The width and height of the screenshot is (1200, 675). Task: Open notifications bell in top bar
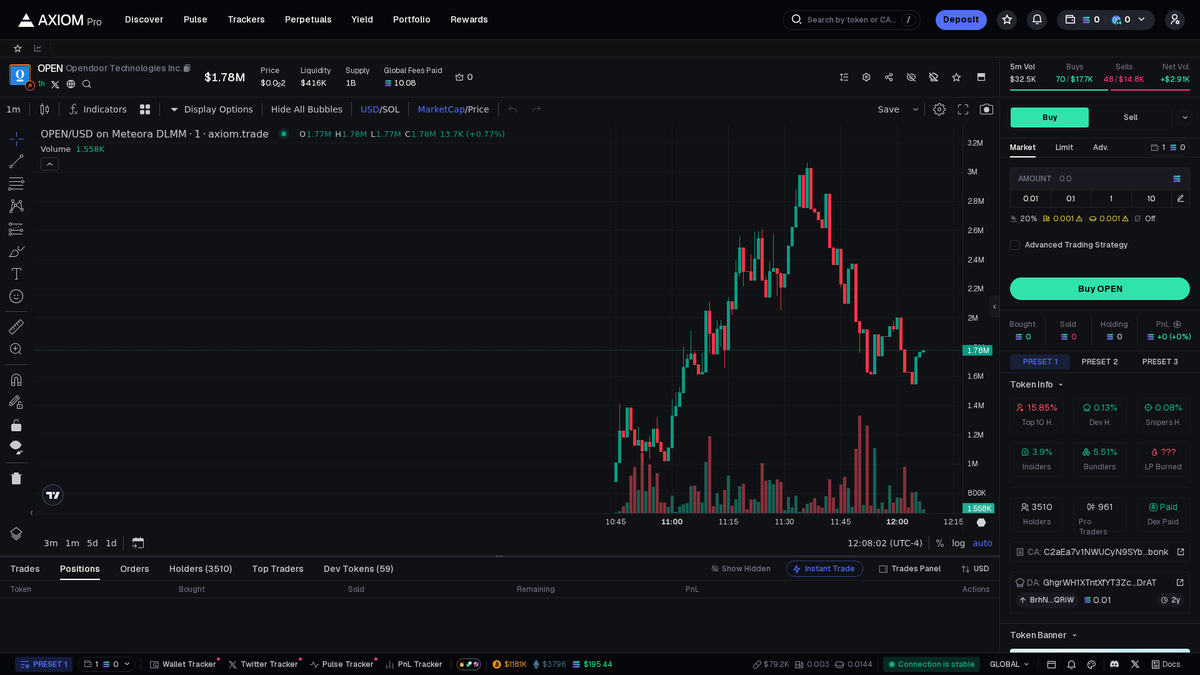1037,19
